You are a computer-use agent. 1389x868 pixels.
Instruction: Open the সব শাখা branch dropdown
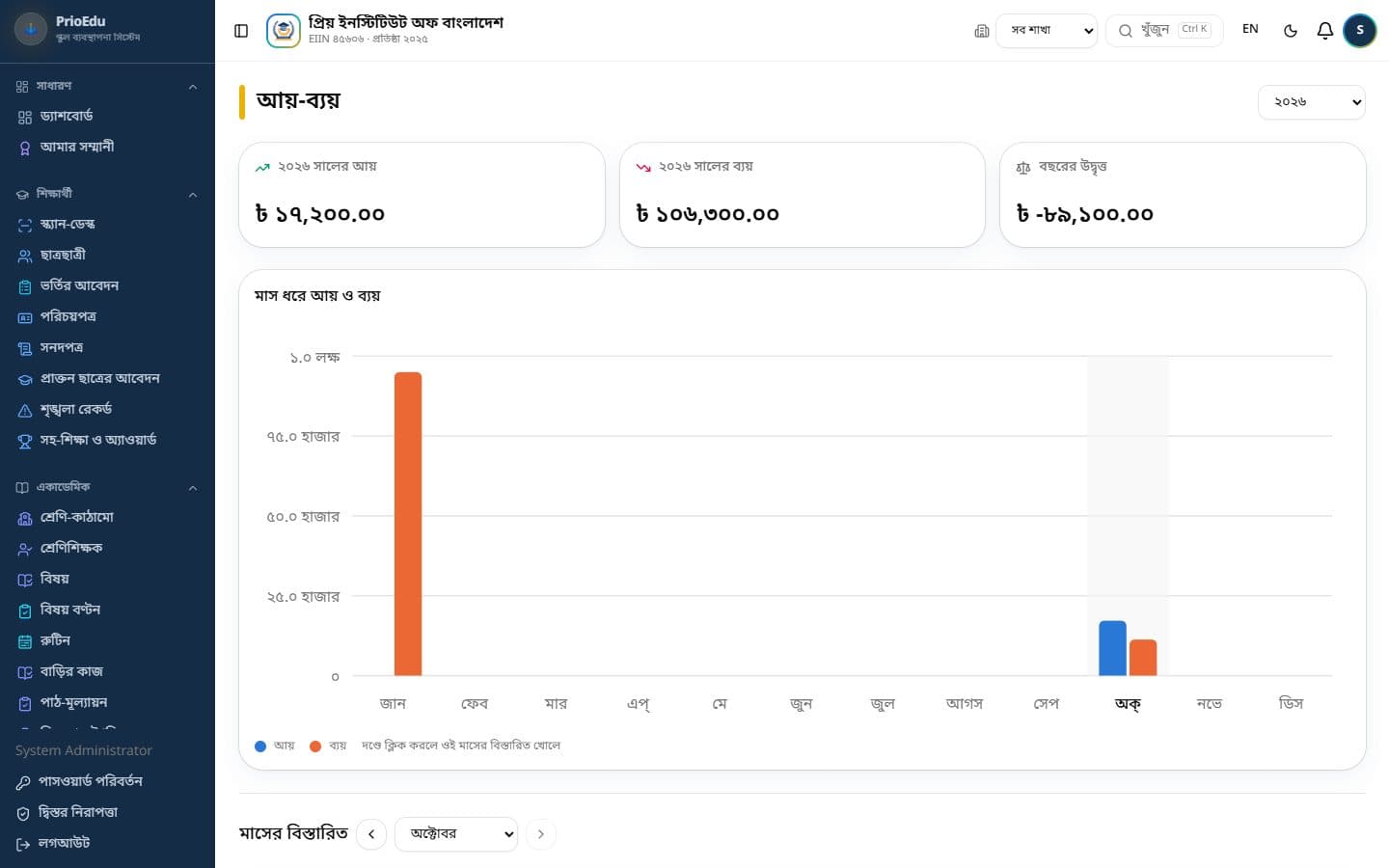click(x=1047, y=30)
